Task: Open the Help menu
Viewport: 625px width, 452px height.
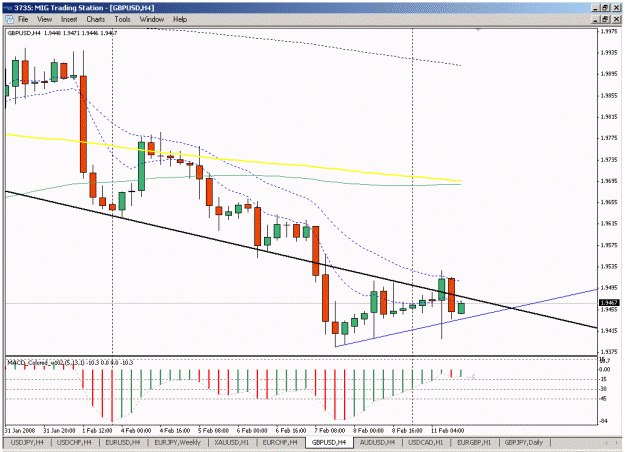Action: pyautogui.click(x=180, y=19)
